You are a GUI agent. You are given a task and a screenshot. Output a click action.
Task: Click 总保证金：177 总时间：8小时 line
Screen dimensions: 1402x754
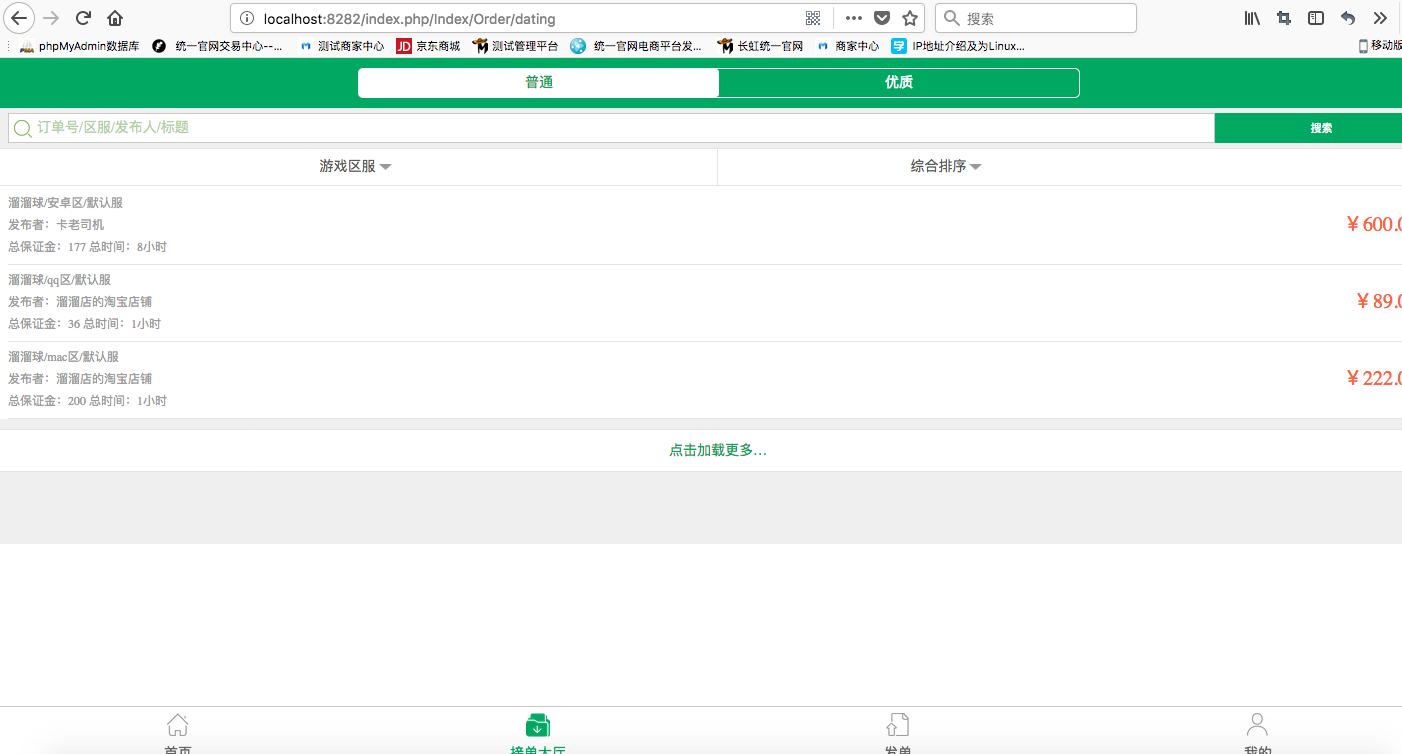tap(88, 247)
